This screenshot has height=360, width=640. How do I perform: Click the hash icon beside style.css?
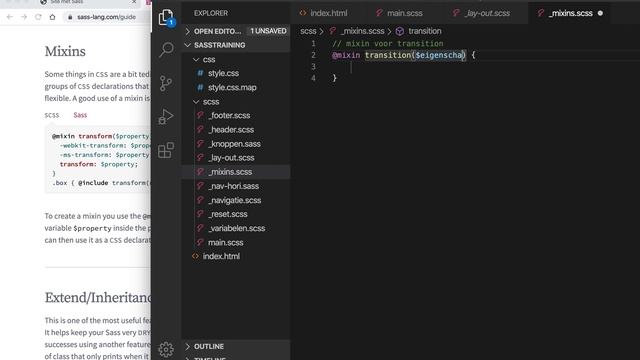(200, 73)
